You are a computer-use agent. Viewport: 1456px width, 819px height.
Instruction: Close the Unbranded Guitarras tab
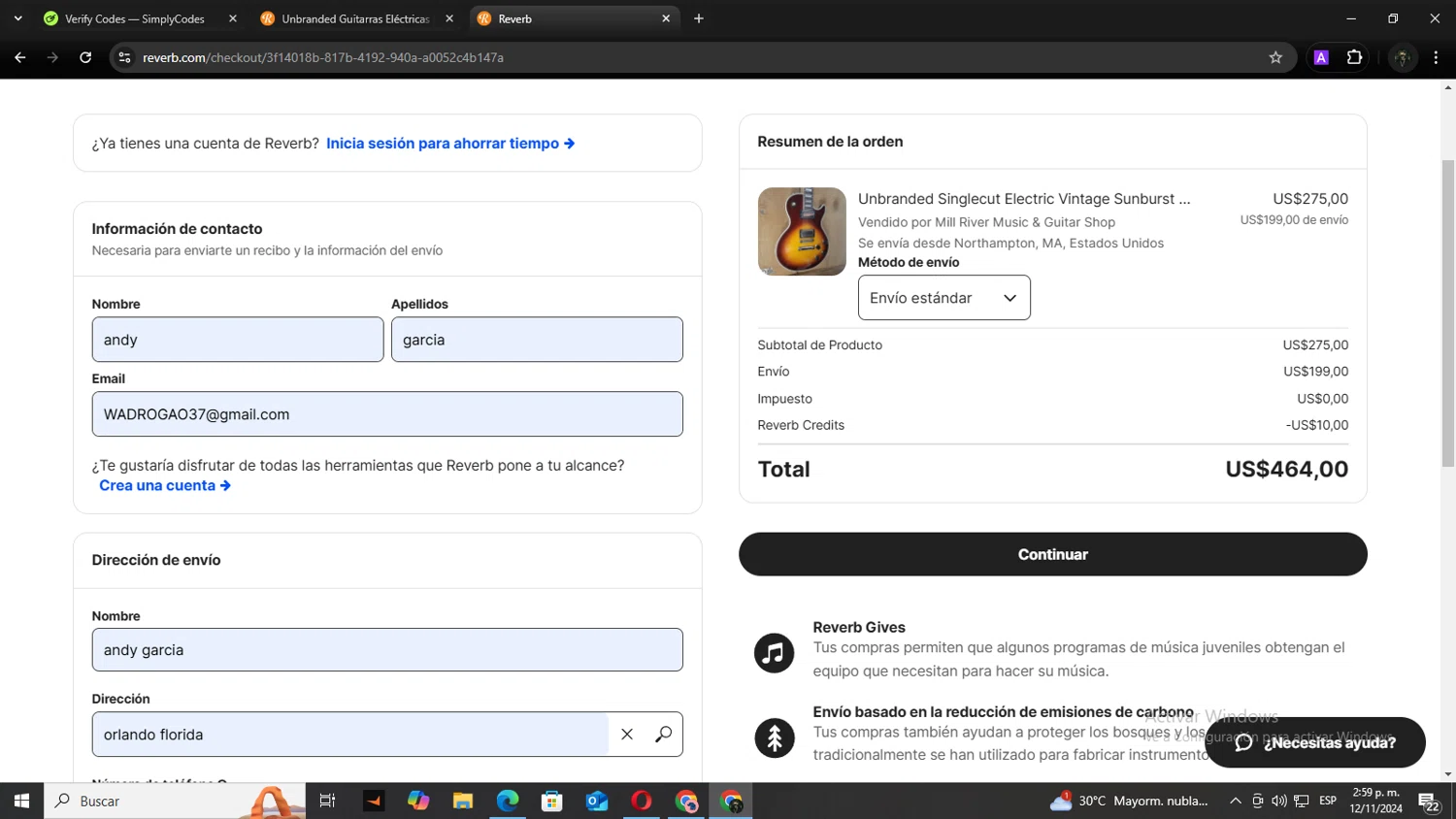(449, 18)
